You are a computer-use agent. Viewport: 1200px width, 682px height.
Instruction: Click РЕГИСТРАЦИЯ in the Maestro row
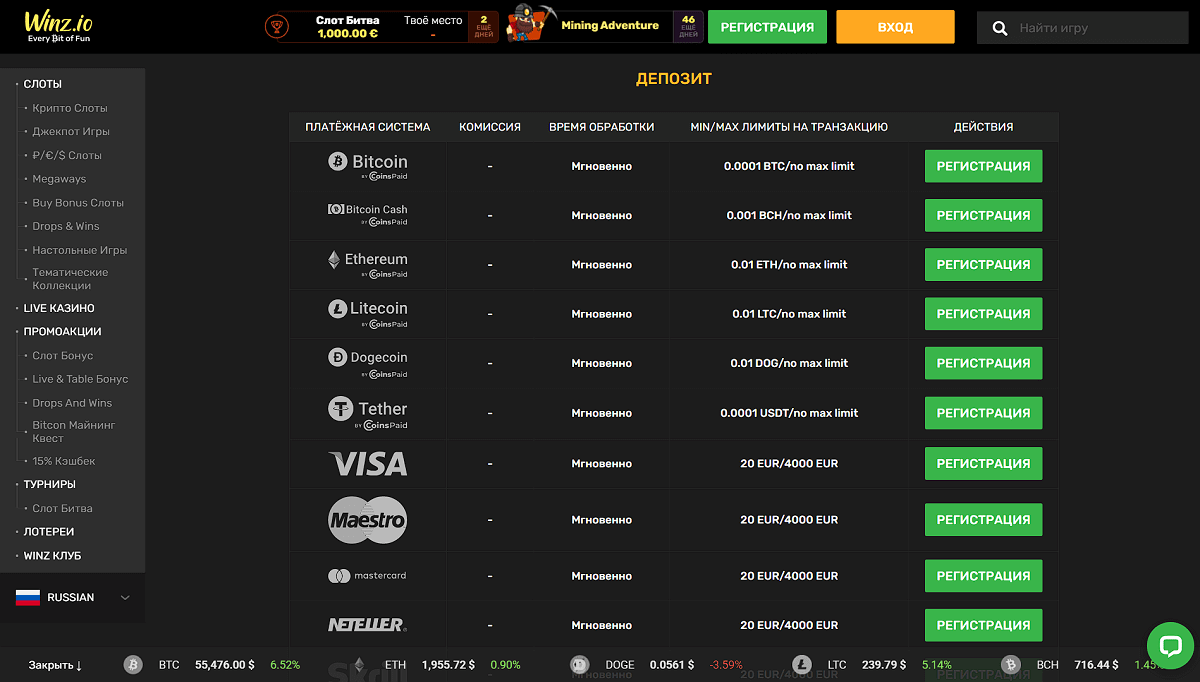click(983, 520)
